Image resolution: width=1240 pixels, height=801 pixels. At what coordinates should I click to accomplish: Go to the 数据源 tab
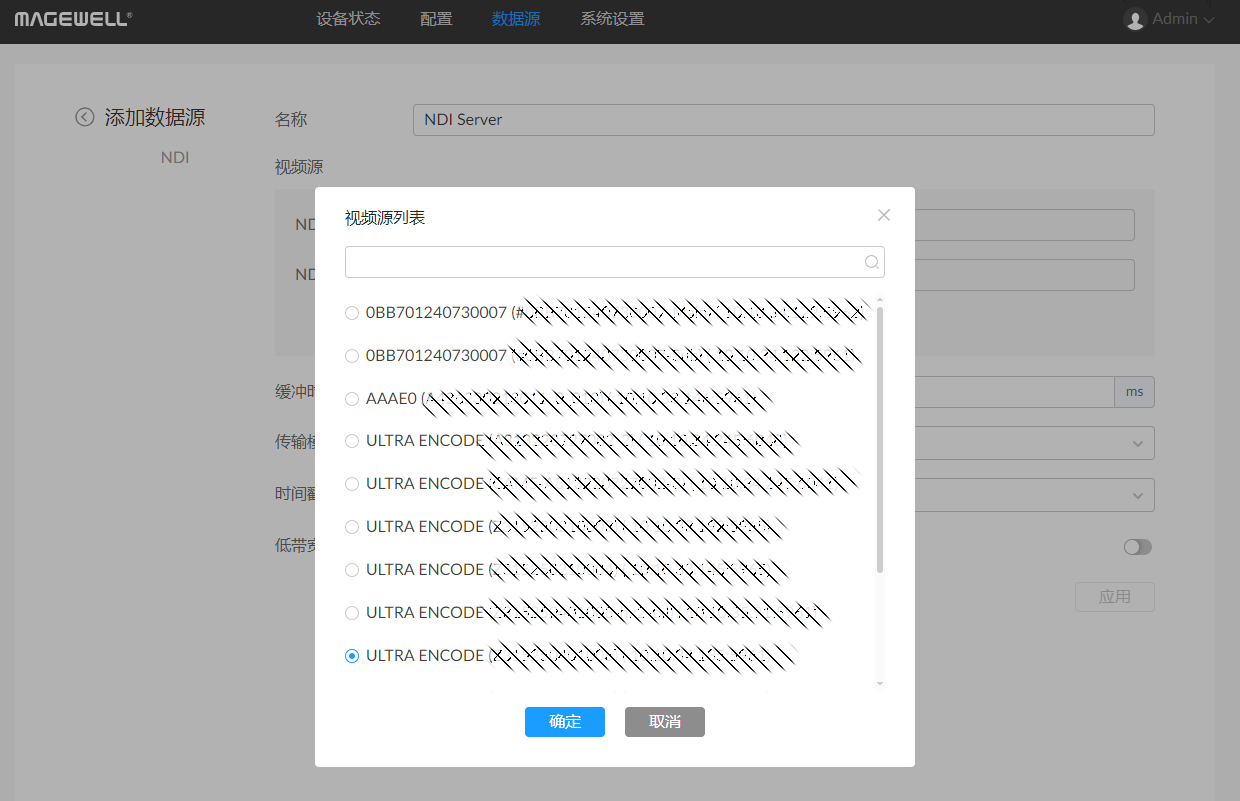516,19
